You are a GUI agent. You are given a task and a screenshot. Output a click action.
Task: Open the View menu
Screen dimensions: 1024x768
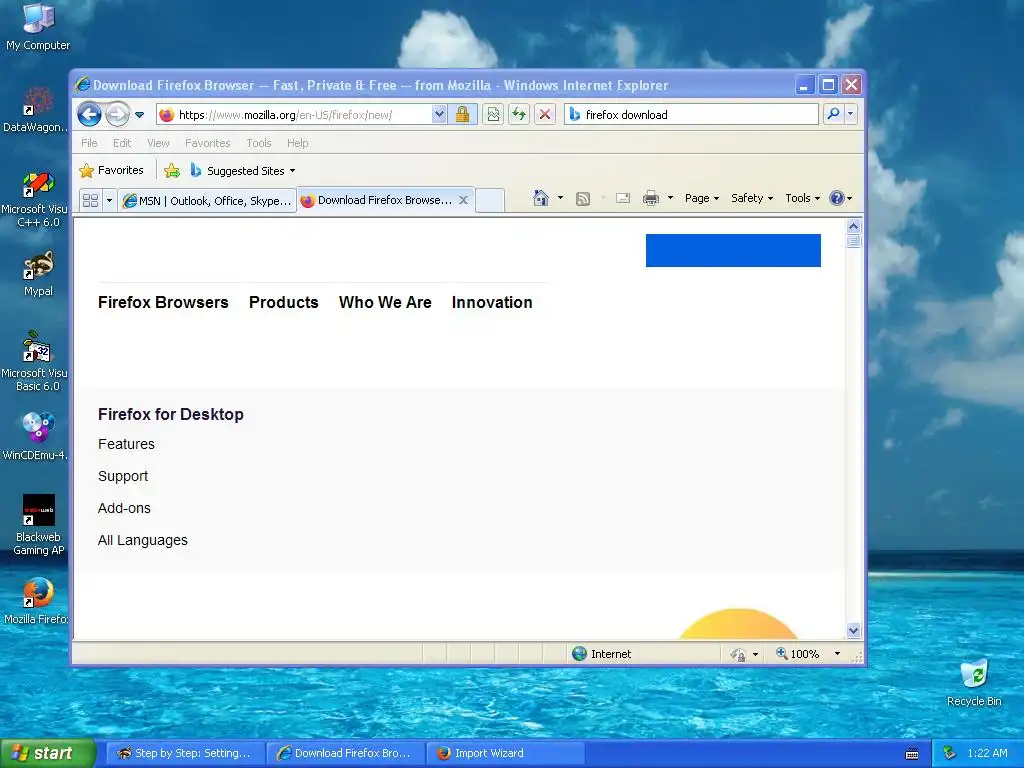coord(158,143)
